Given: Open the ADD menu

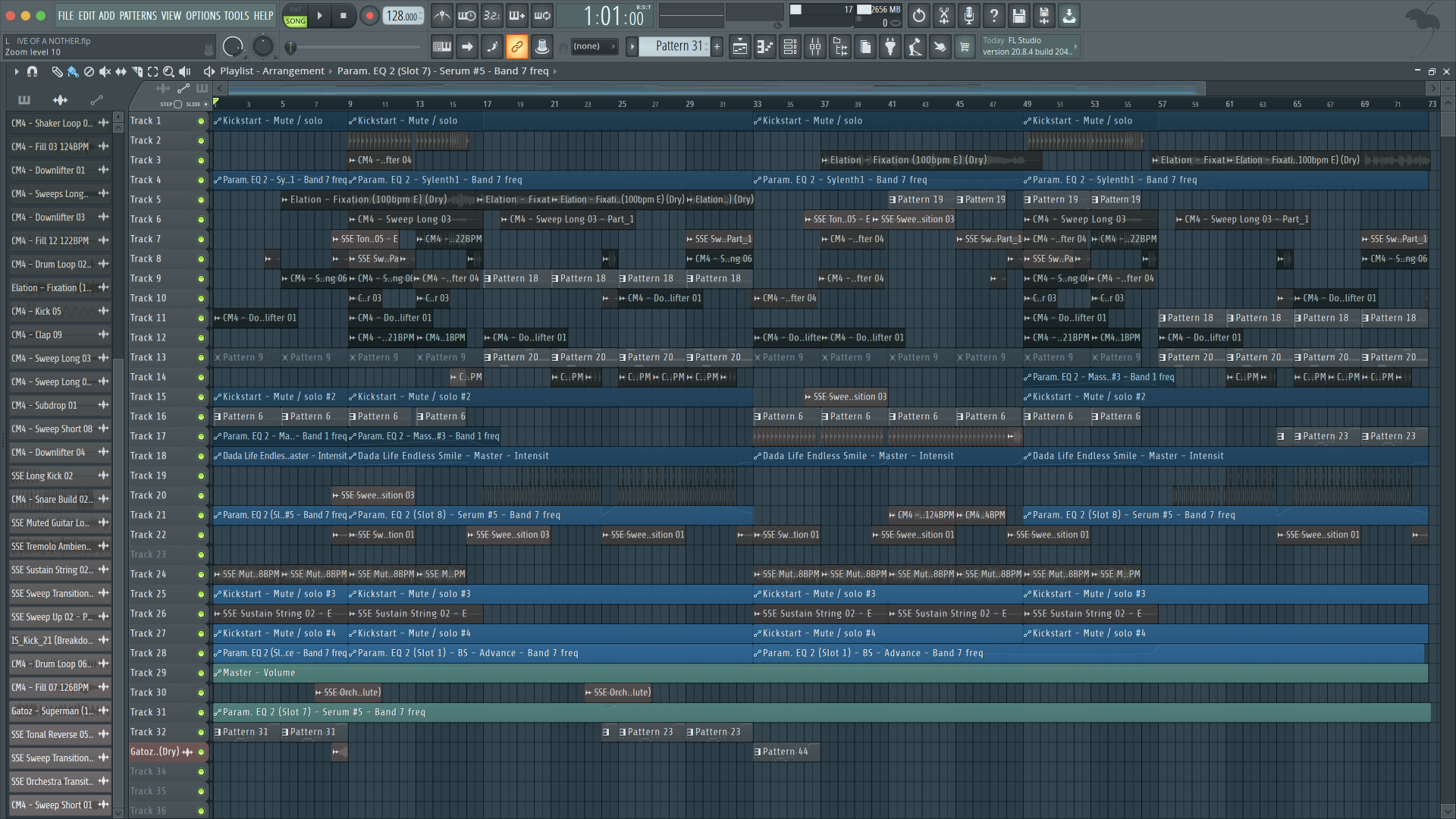Looking at the screenshot, I should click(107, 16).
